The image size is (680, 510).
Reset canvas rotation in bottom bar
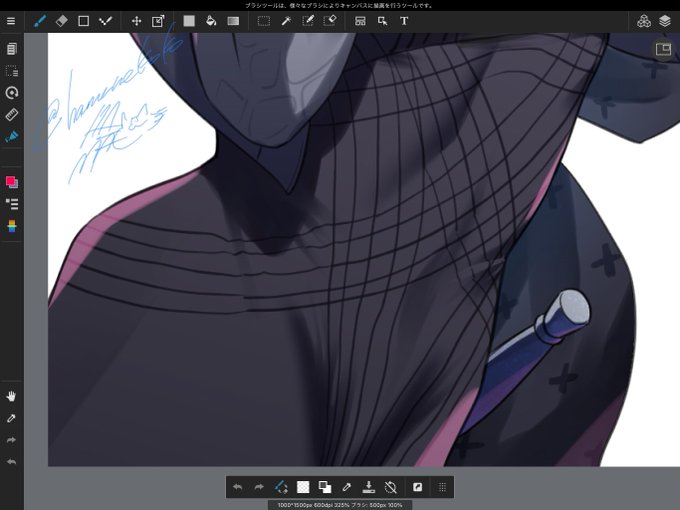[x=390, y=487]
